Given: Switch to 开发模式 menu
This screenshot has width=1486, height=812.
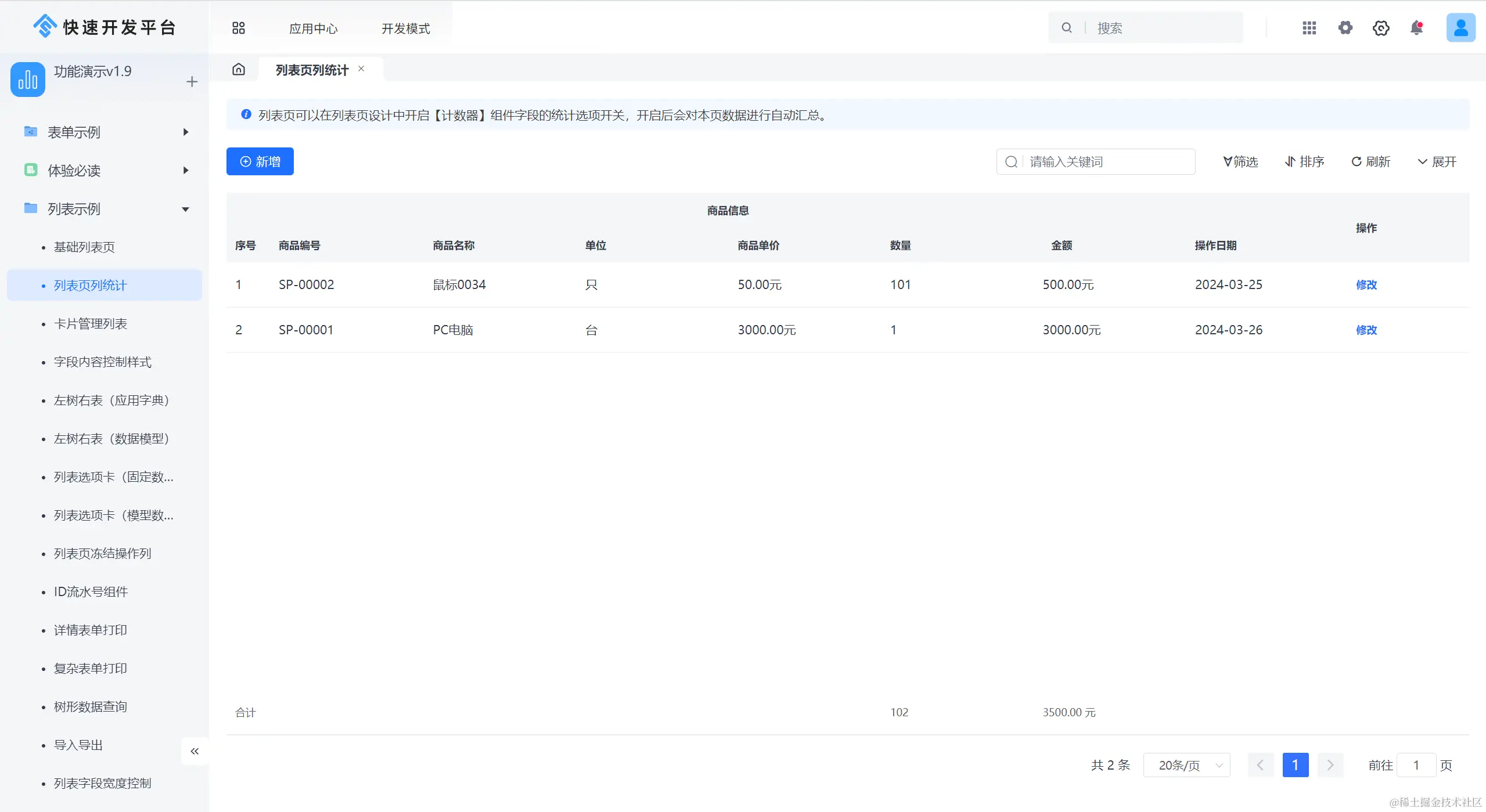Looking at the screenshot, I should (405, 28).
